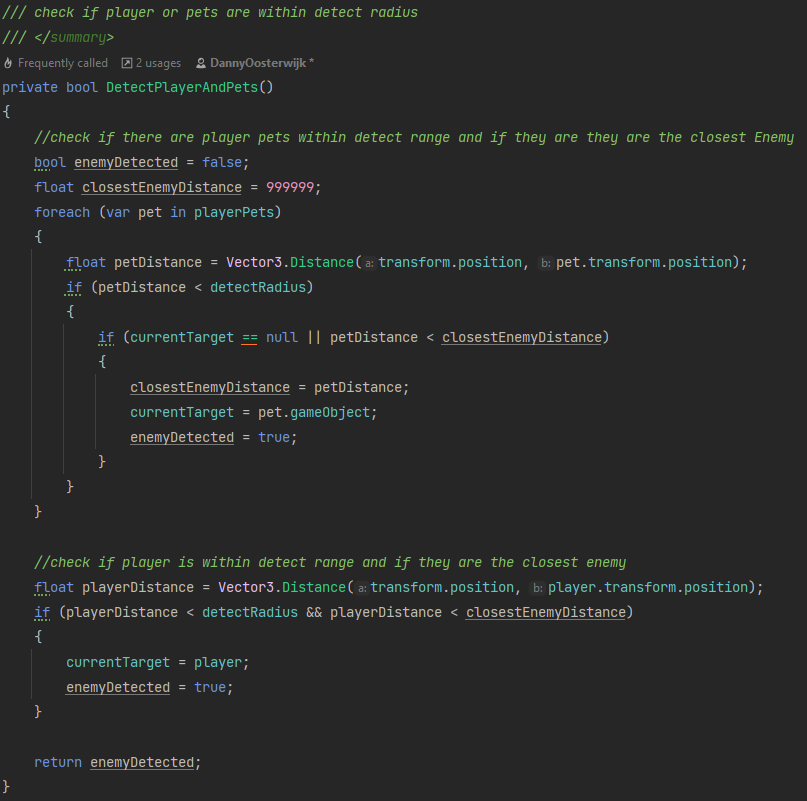
Task: Click the double-equals operator before null
Action: coord(250,338)
